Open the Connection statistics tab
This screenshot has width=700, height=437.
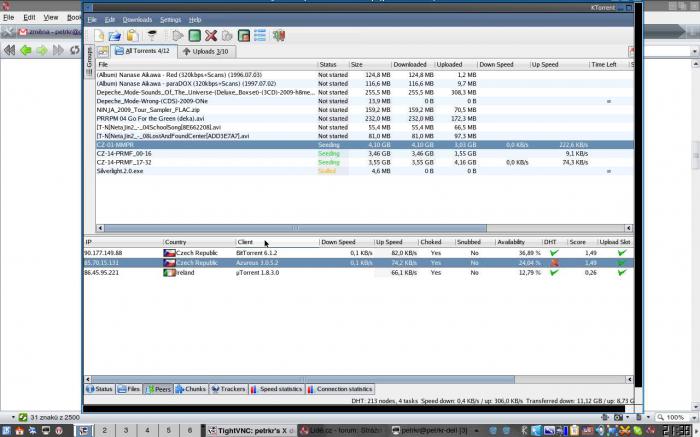click(340, 389)
